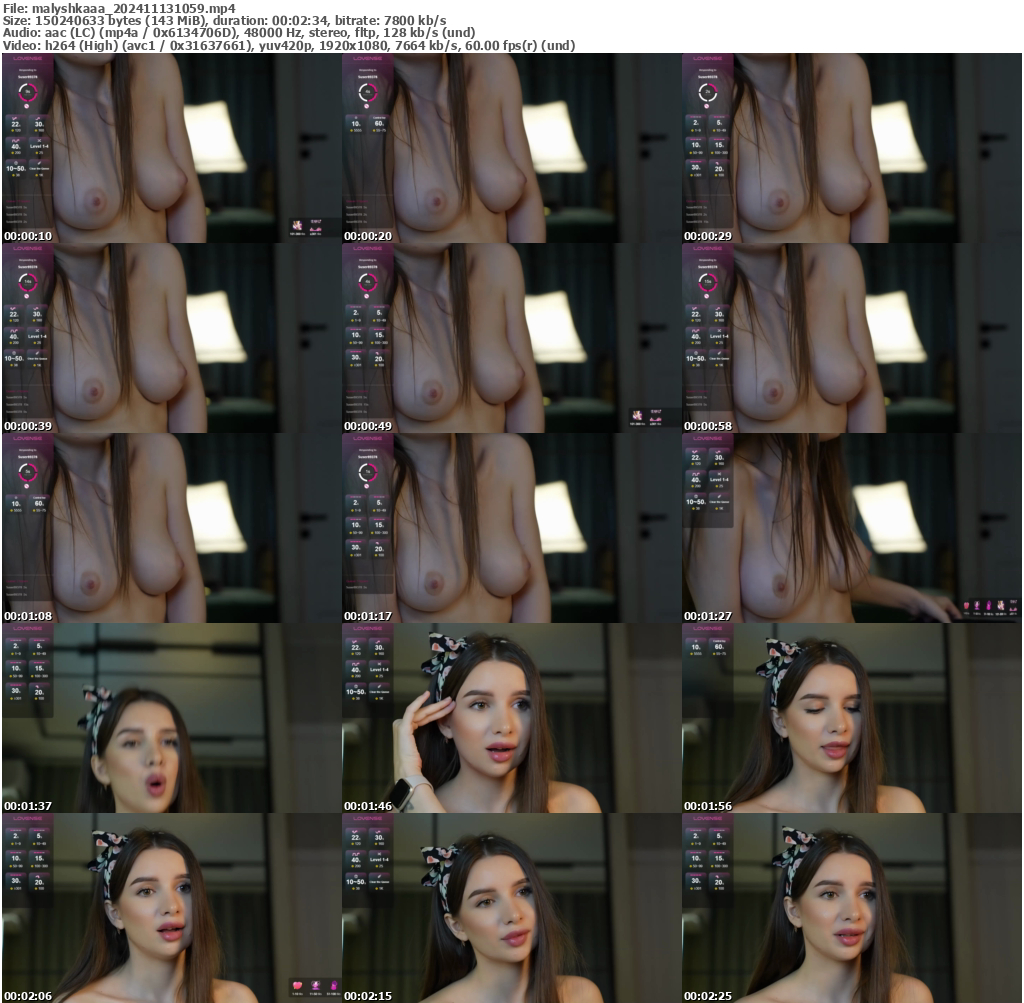This screenshot has width=1024, height=1003.
Task: Click the broom icon on Clear the Queue
Action: pyautogui.click(x=40, y=162)
